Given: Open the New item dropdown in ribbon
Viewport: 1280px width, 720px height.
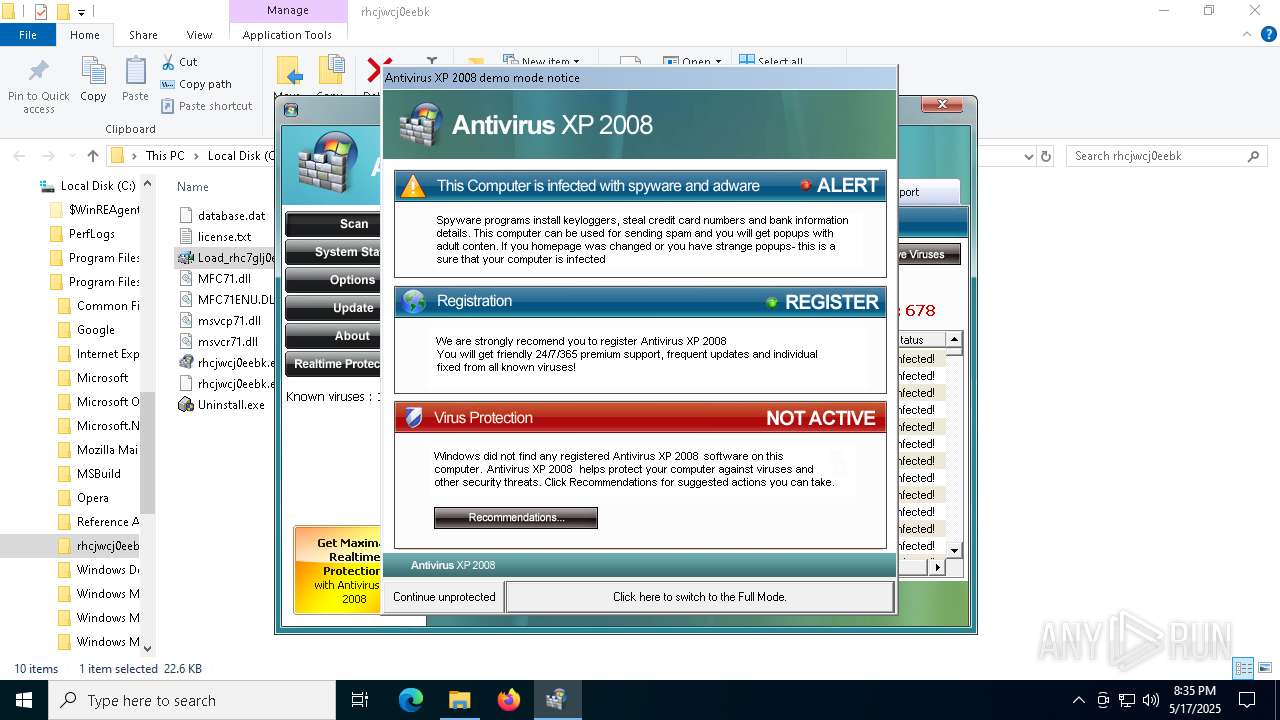Looking at the screenshot, I should pyautogui.click(x=540, y=61).
